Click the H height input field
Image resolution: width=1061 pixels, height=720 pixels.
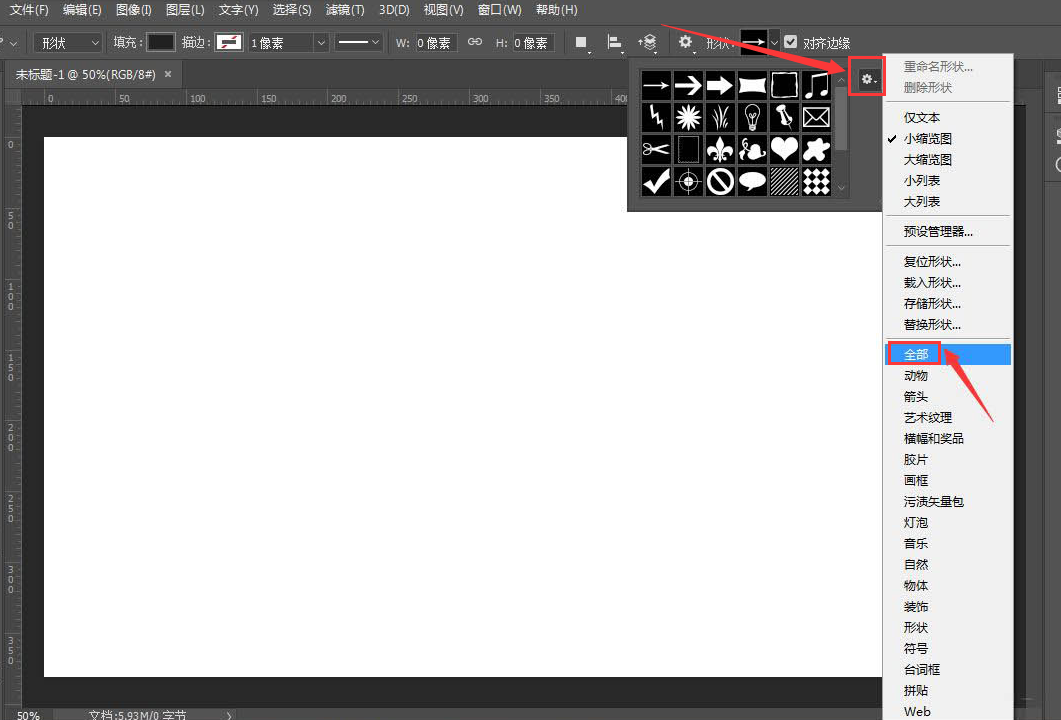tap(533, 43)
